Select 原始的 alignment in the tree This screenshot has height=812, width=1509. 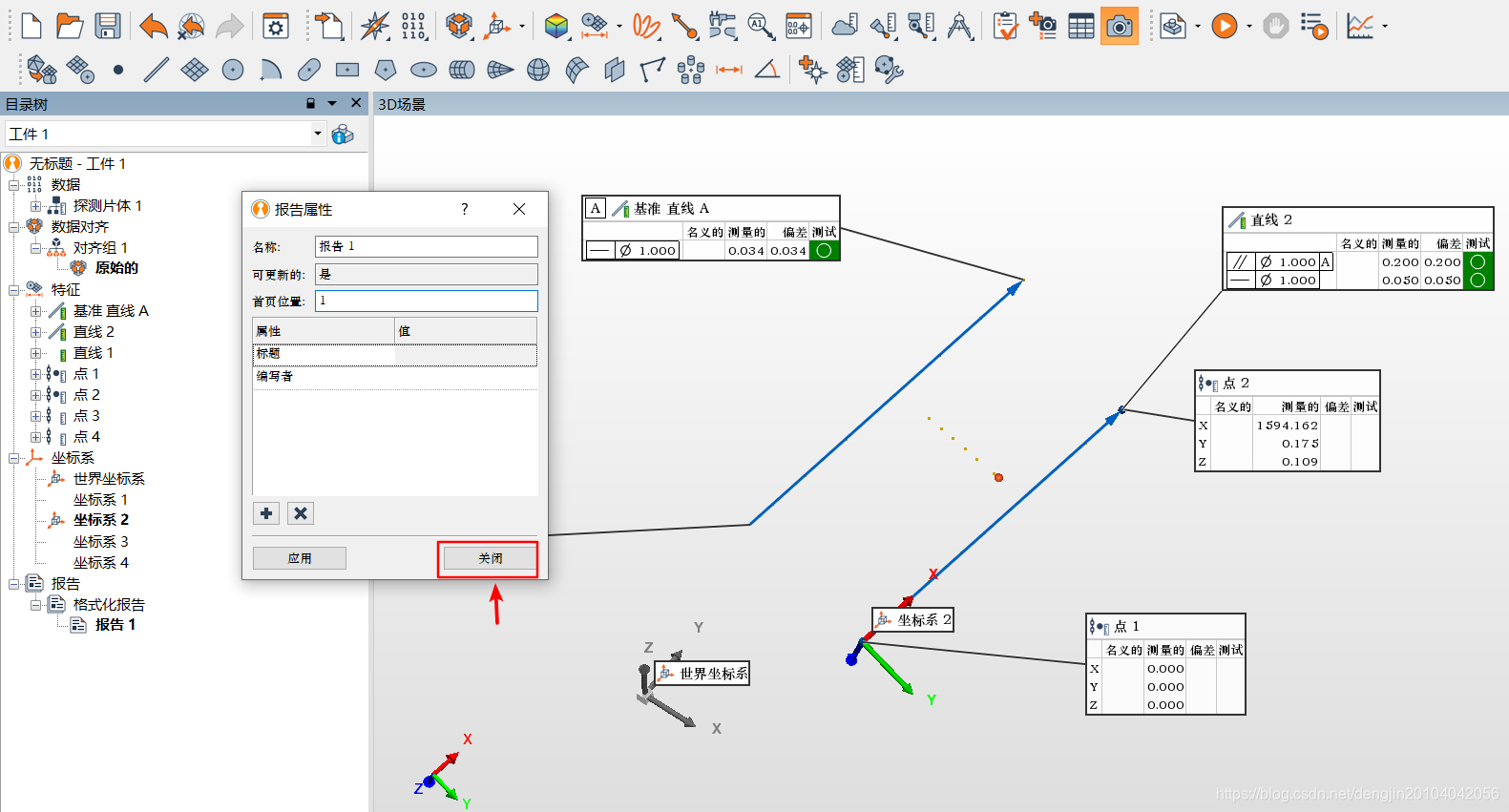[116, 267]
